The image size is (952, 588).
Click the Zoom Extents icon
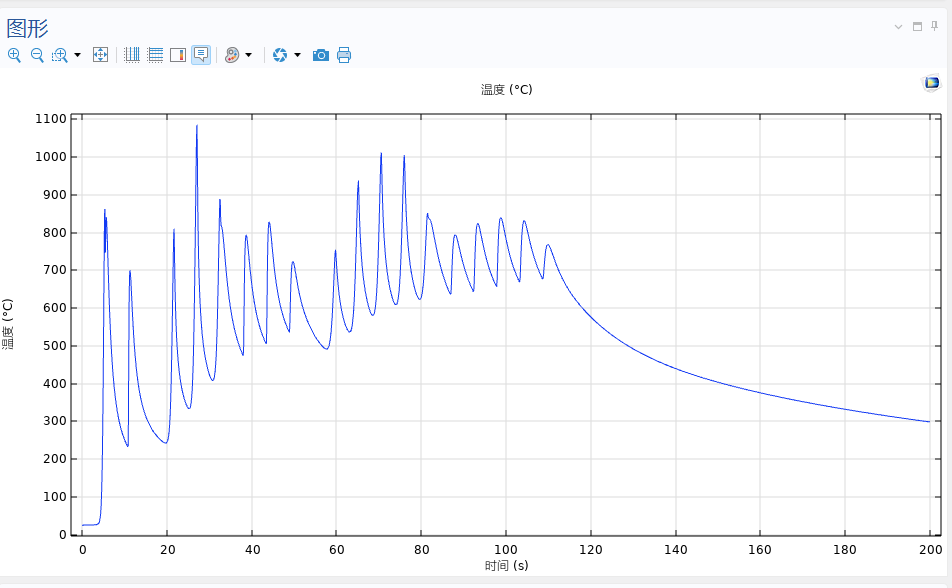click(100, 55)
